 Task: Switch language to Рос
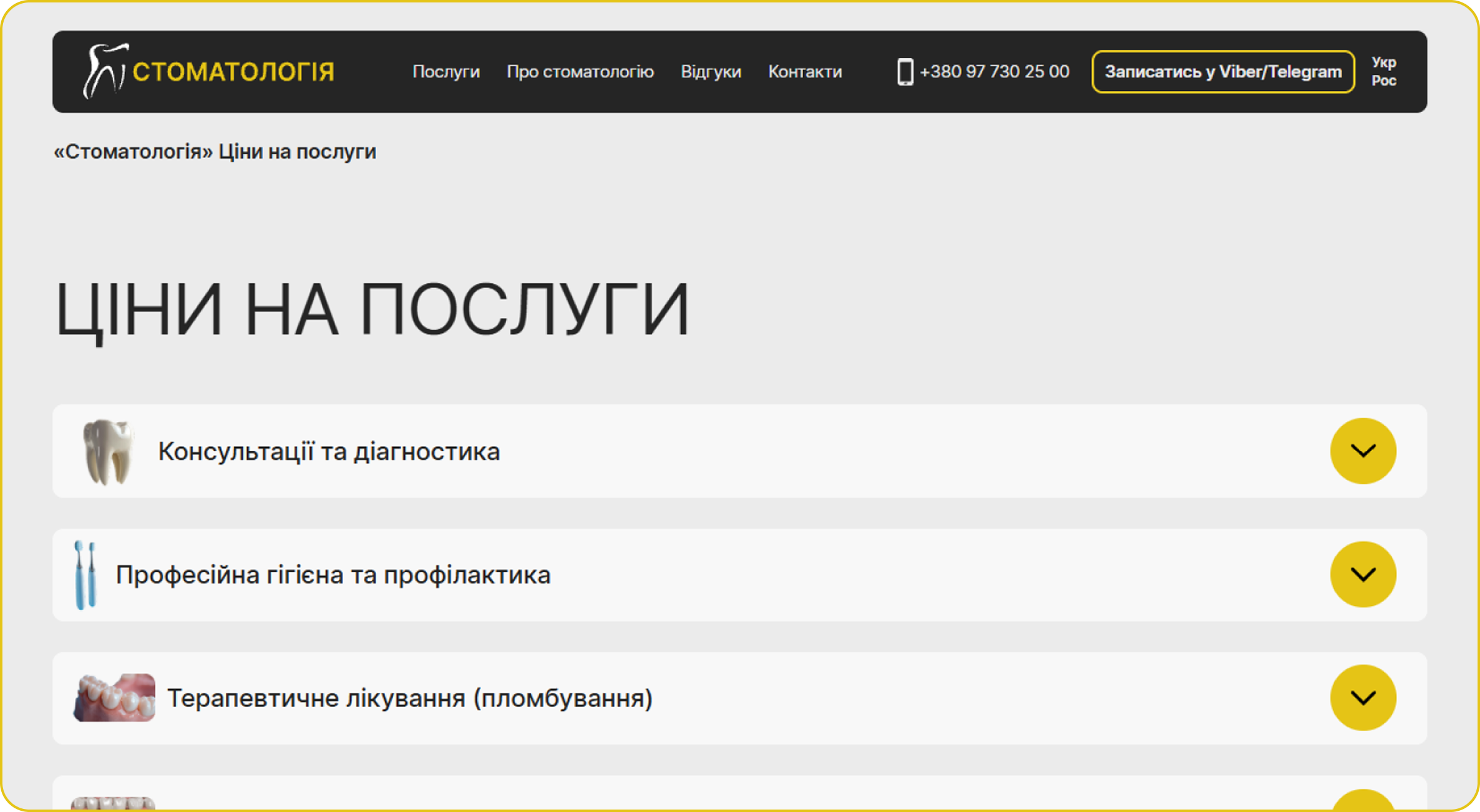(x=1384, y=81)
